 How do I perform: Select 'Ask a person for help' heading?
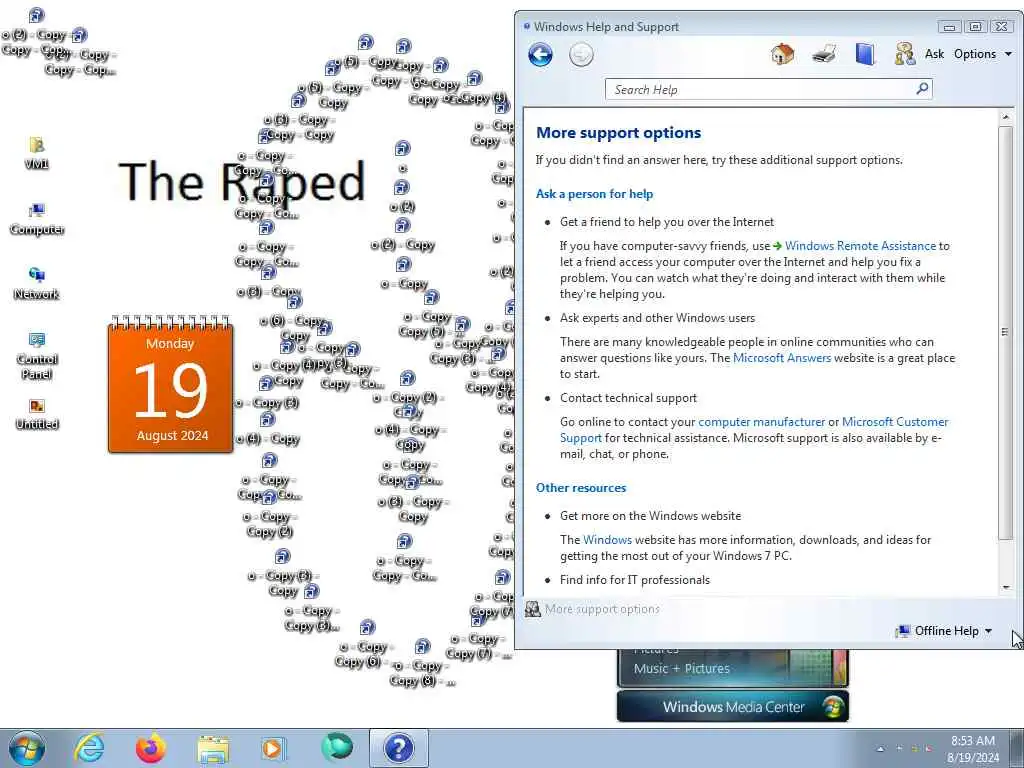594,194
